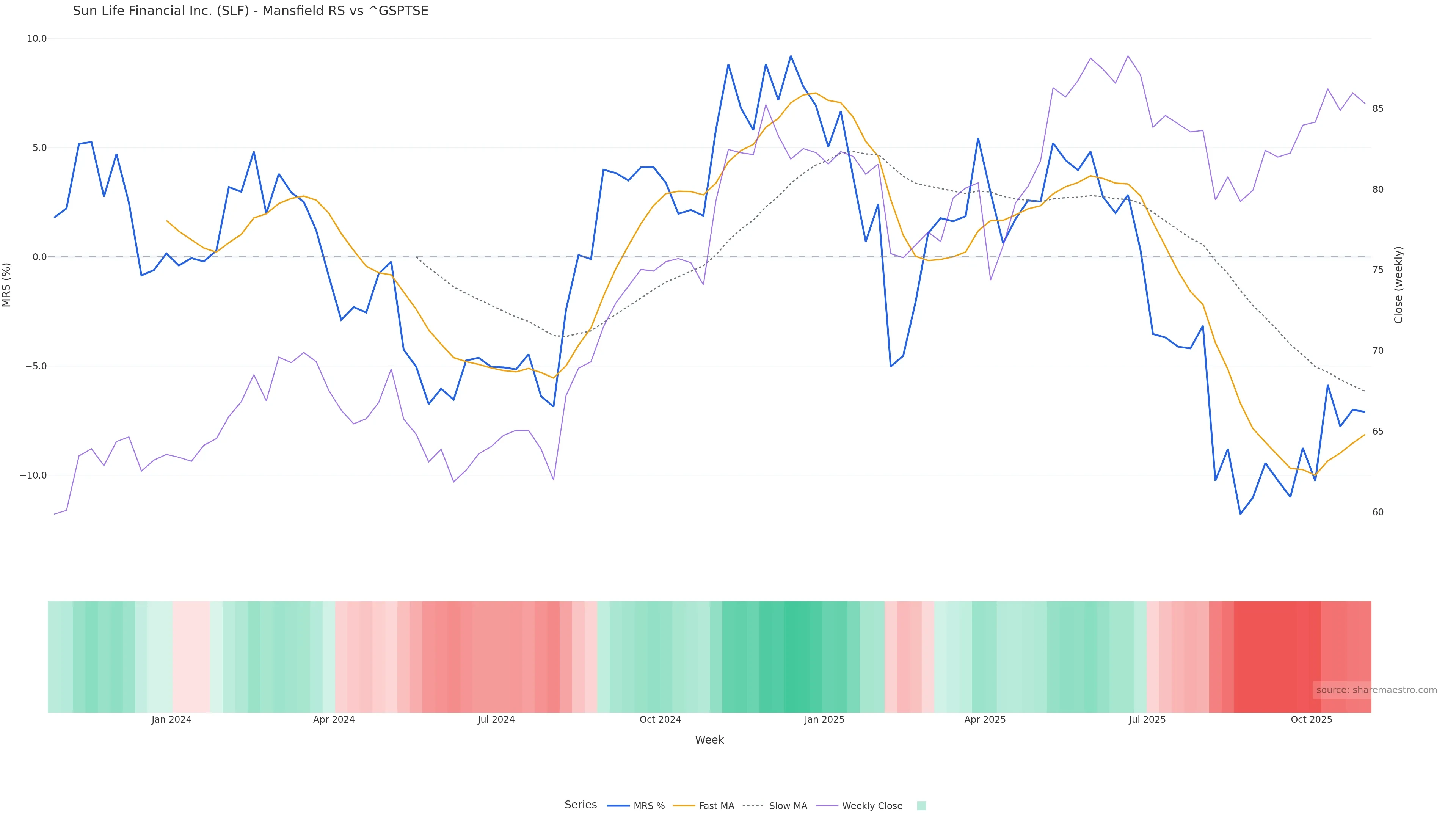
Task: Click the 85 right axis tick label
Action: [x=1378, y=108]
